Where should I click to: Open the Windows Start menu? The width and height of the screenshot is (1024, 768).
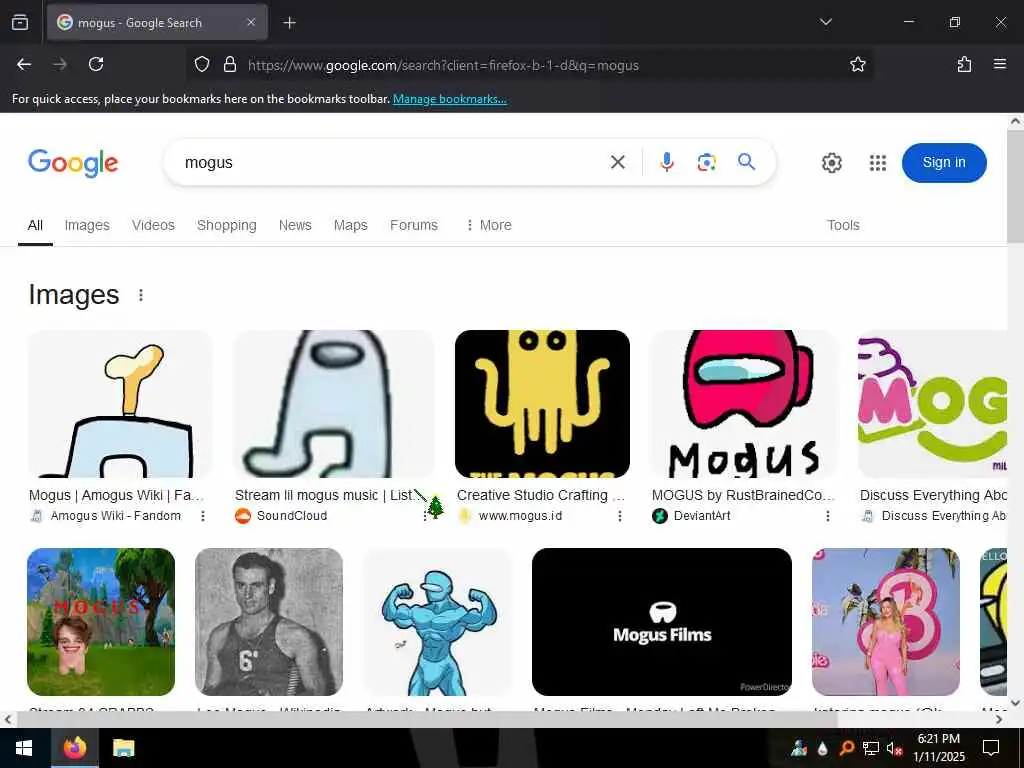(24, 748)
